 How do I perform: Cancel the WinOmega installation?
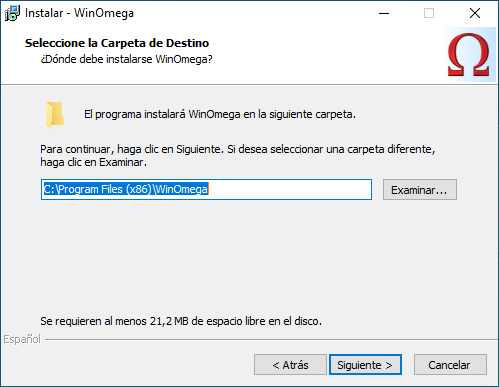pyautogui.click(x=450, y=365)
